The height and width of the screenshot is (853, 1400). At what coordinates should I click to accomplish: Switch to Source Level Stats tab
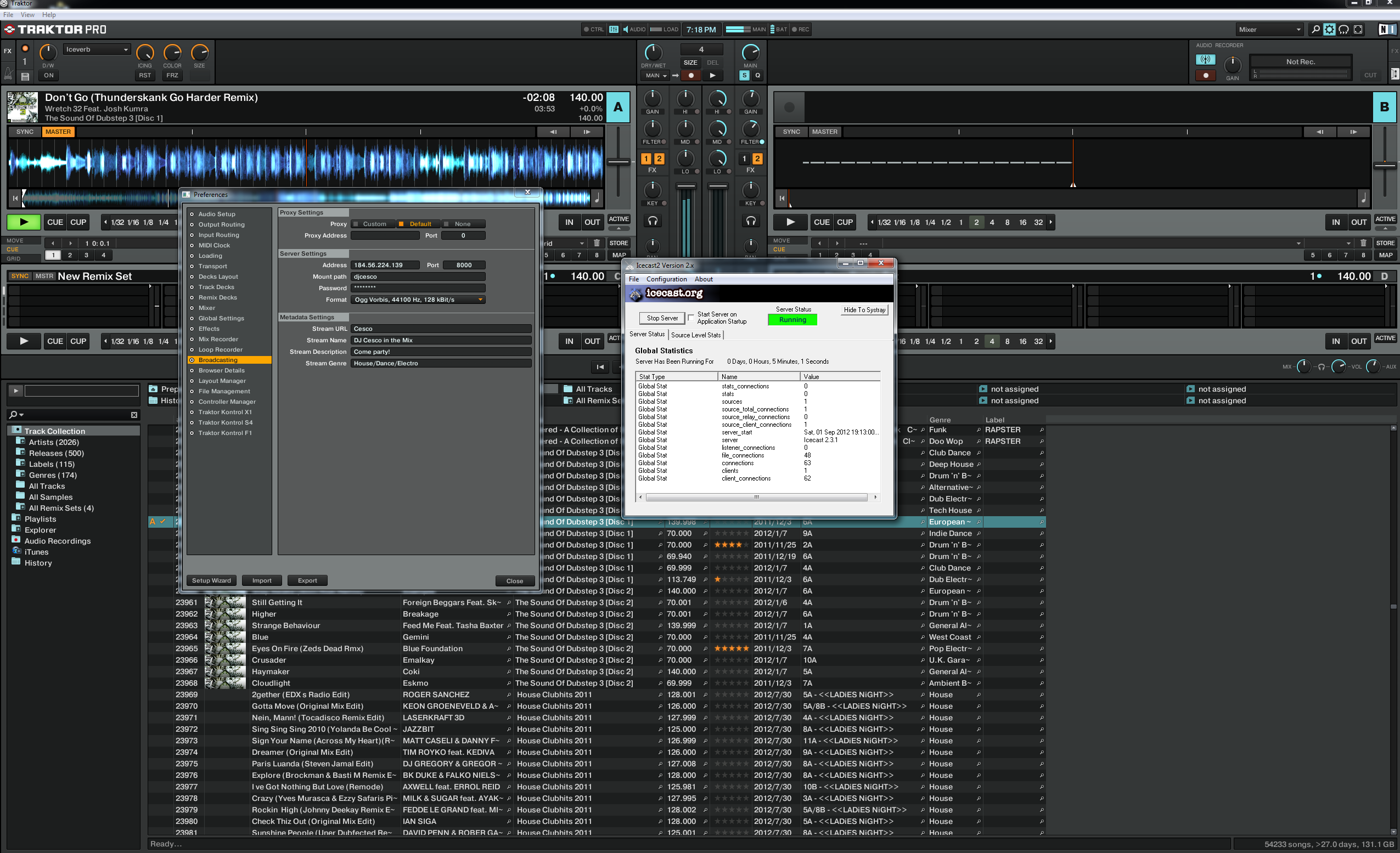click(695, 335)
